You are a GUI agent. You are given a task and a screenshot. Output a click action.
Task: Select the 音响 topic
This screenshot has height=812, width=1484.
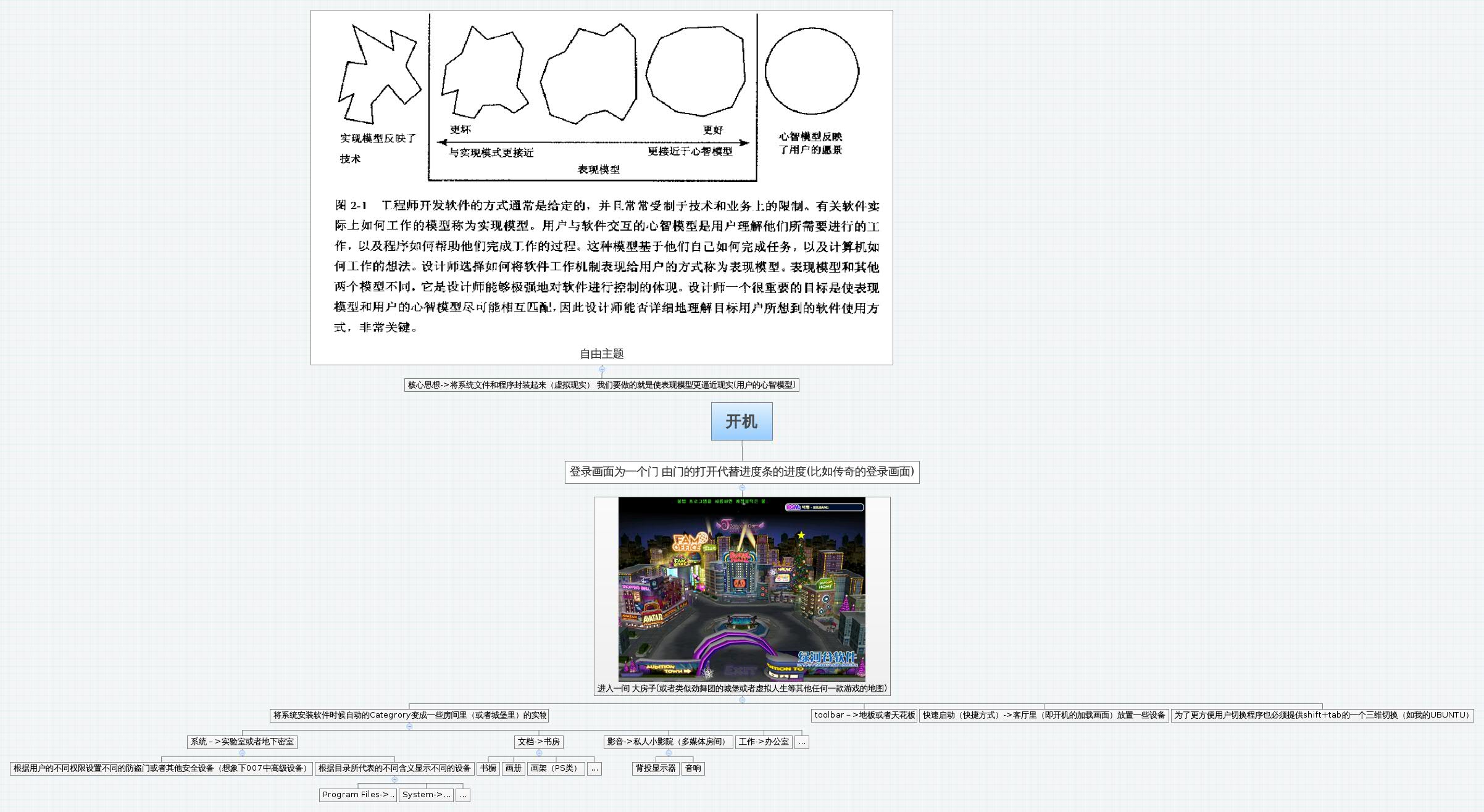pos(693,768)
